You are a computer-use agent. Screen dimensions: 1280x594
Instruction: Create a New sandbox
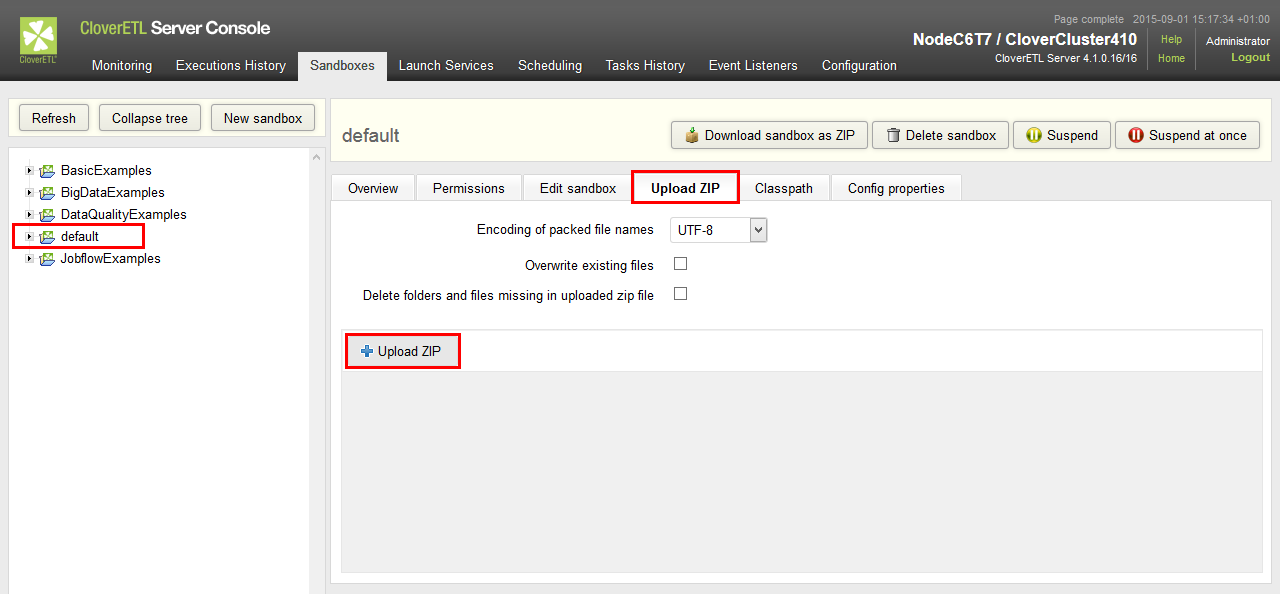(263, 118)
